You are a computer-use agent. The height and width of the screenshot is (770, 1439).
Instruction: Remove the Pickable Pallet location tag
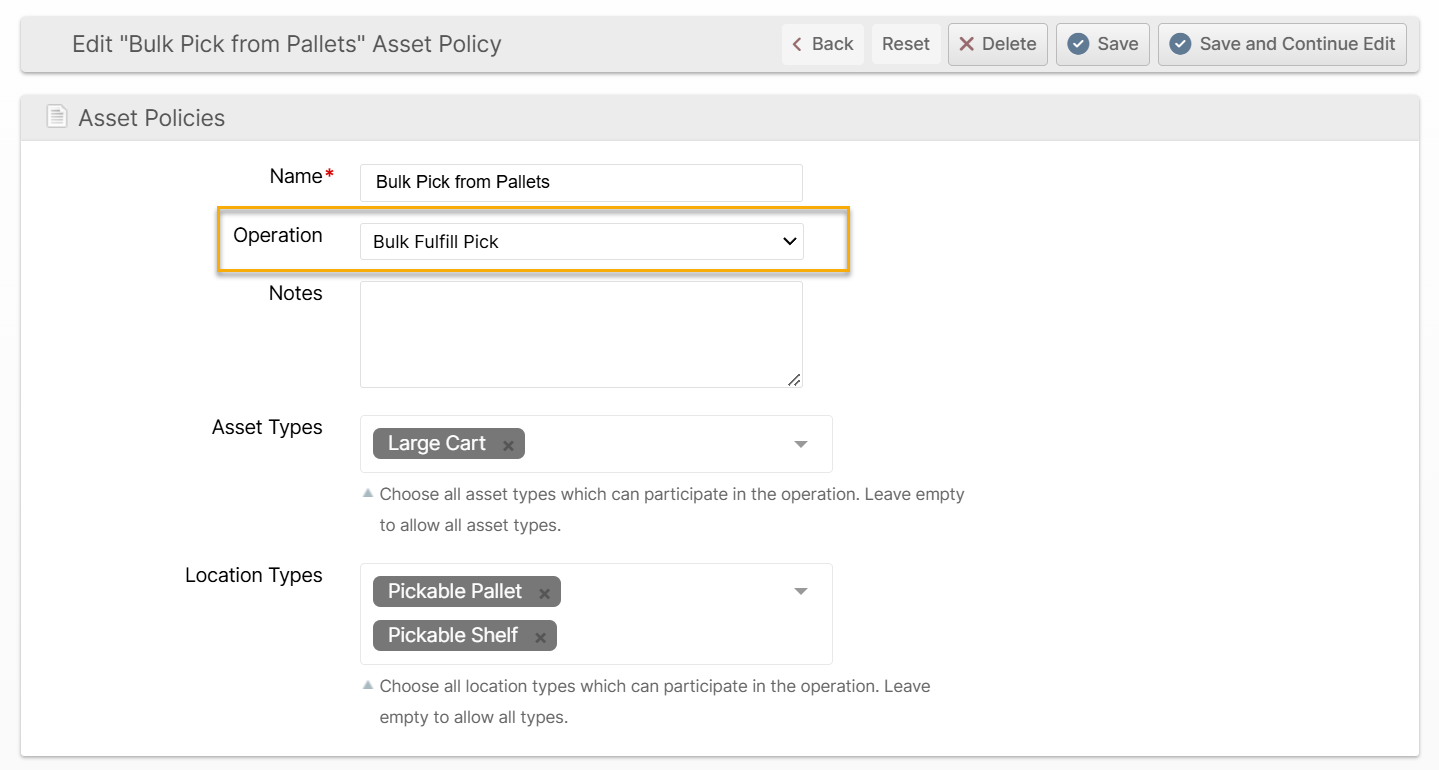(x=544, y=593)
